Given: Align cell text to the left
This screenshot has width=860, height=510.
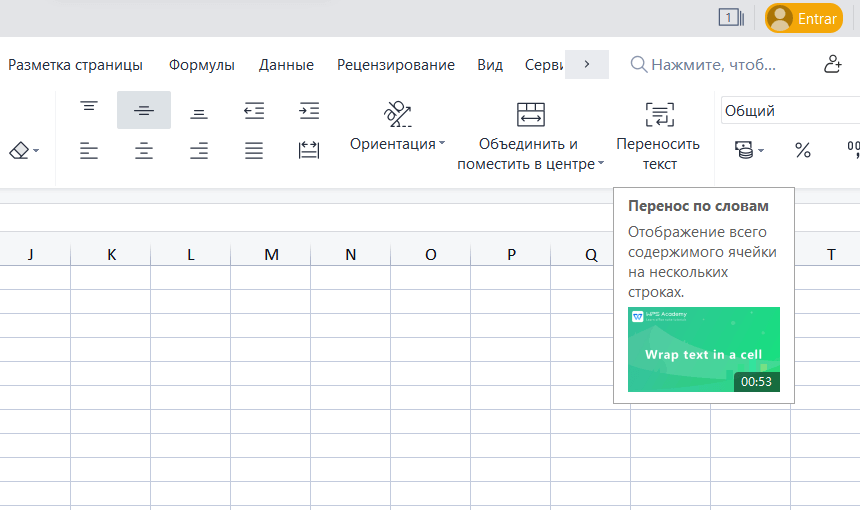Looking at the screenshot, I should click(x=90, y=151).
